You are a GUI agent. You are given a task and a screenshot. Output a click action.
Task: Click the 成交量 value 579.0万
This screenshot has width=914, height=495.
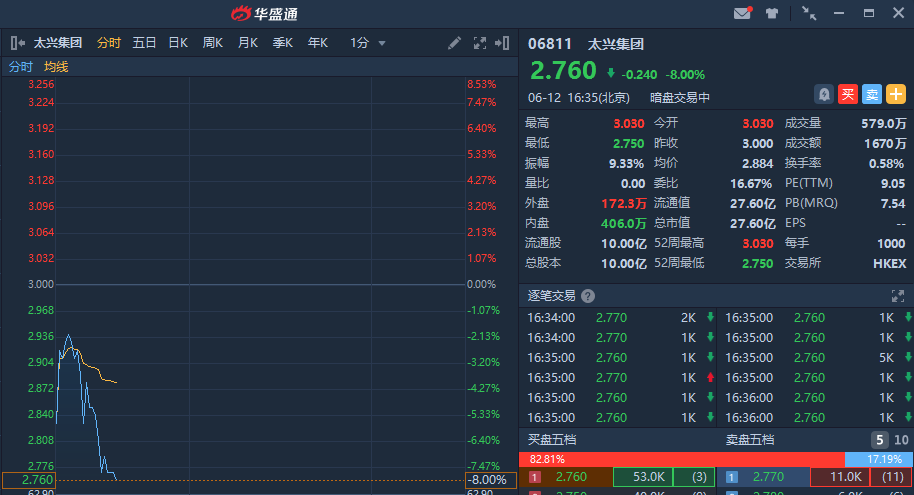pyautogui.click(x=884, y=123)
